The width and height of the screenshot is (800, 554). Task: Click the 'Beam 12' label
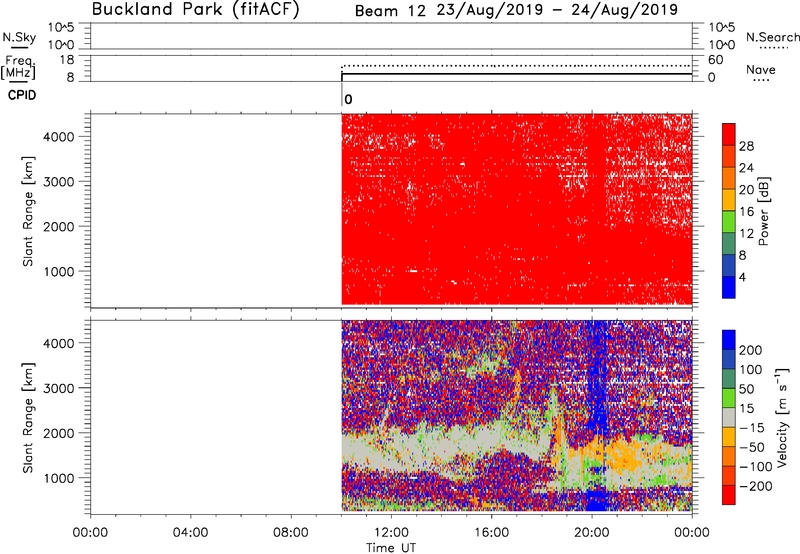[390, 11]
